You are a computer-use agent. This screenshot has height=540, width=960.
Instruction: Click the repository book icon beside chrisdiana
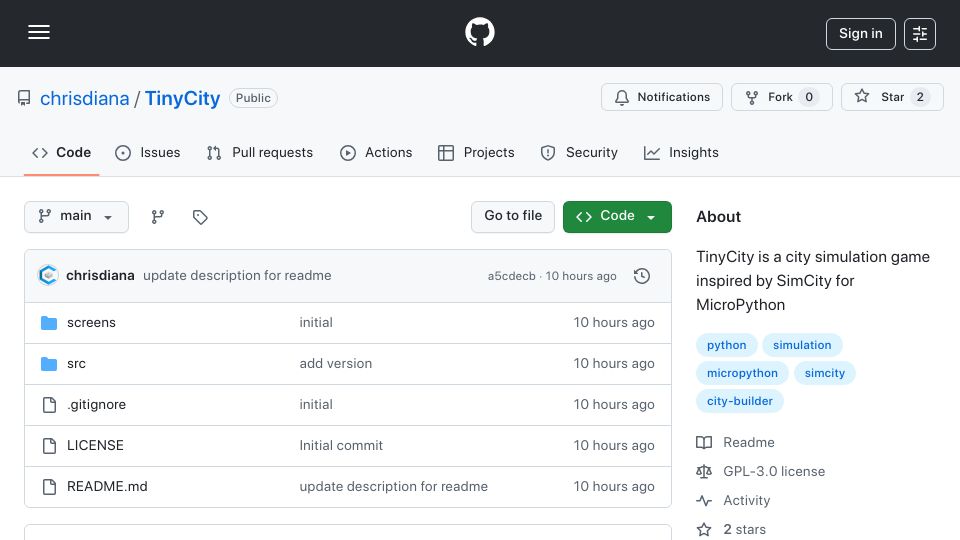click(24, 98)
